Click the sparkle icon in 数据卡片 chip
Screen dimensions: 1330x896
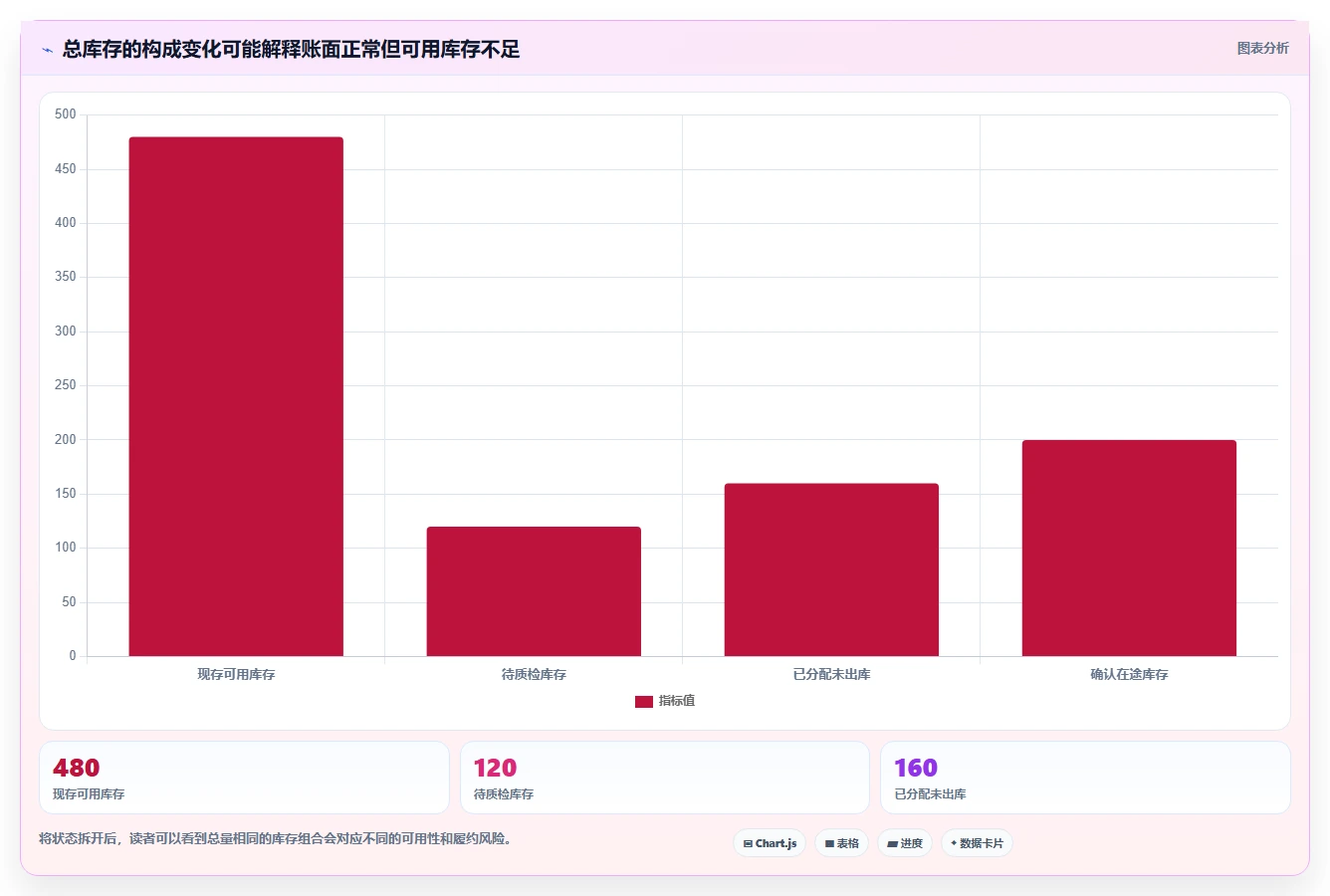coord(954,843)
